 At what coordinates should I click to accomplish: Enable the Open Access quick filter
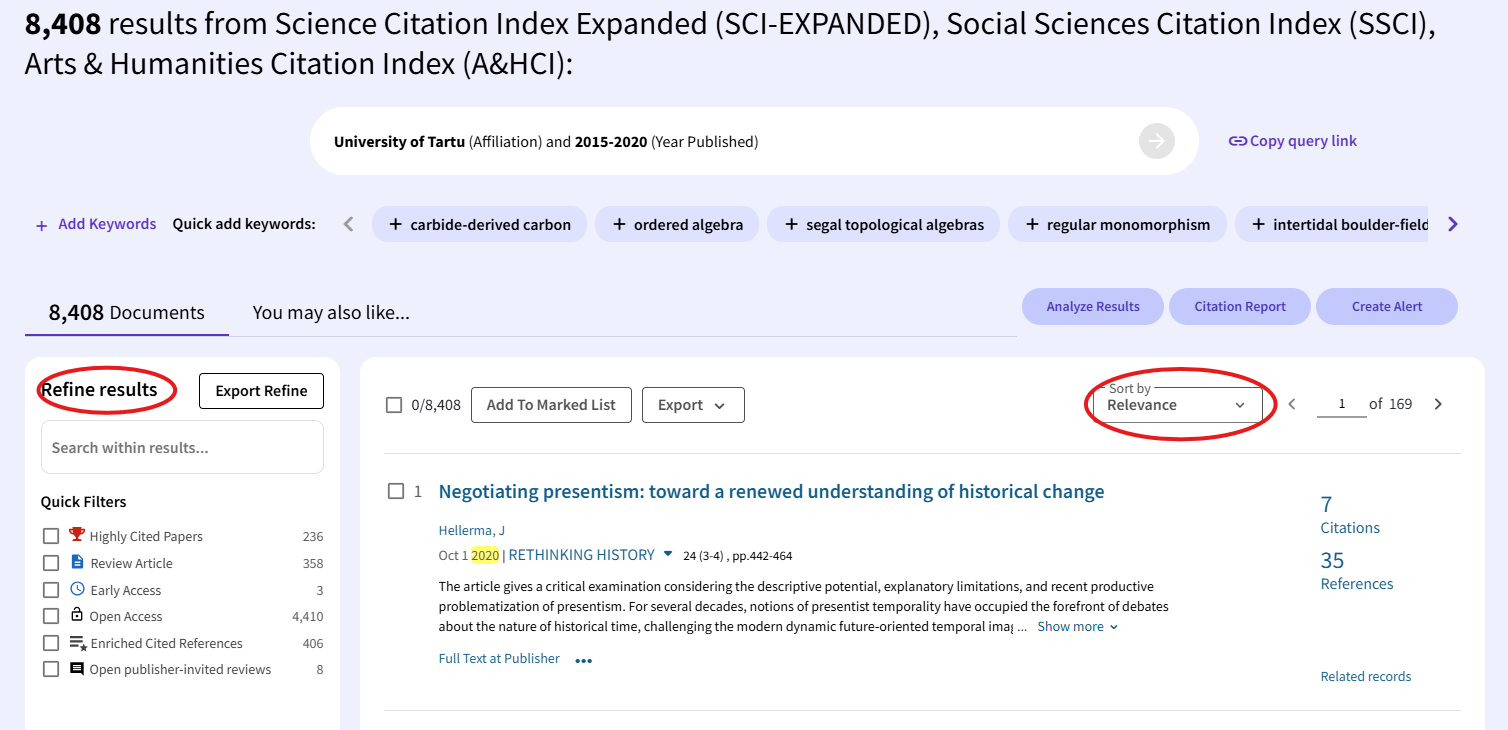[x=51, y=617]
